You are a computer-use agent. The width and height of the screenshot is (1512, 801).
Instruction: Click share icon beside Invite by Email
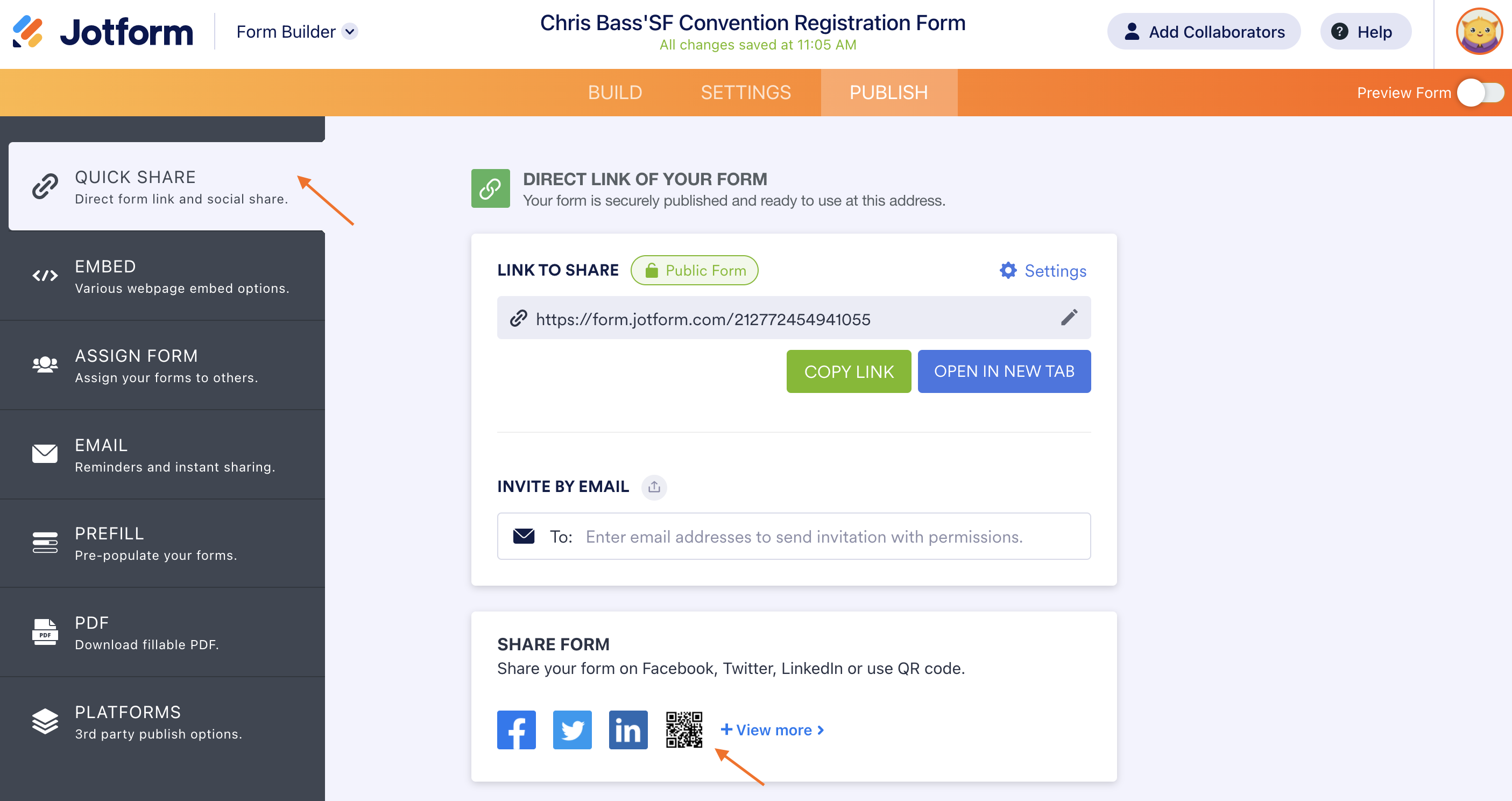(654, 487)
